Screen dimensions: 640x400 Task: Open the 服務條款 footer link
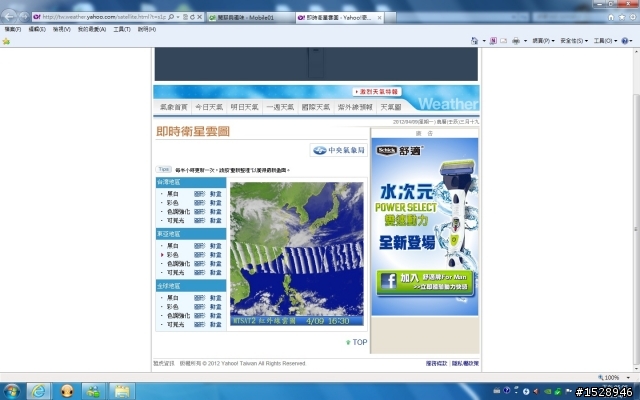click(436, 363)
